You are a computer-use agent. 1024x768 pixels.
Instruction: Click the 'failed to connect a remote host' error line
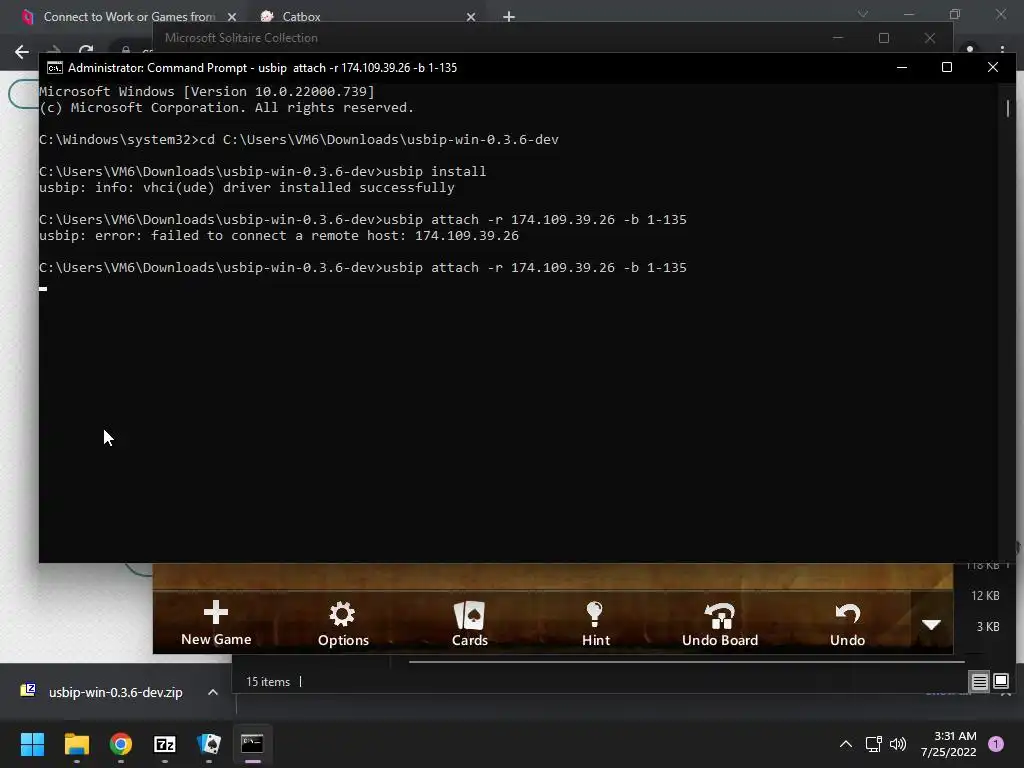click(279, 236)
